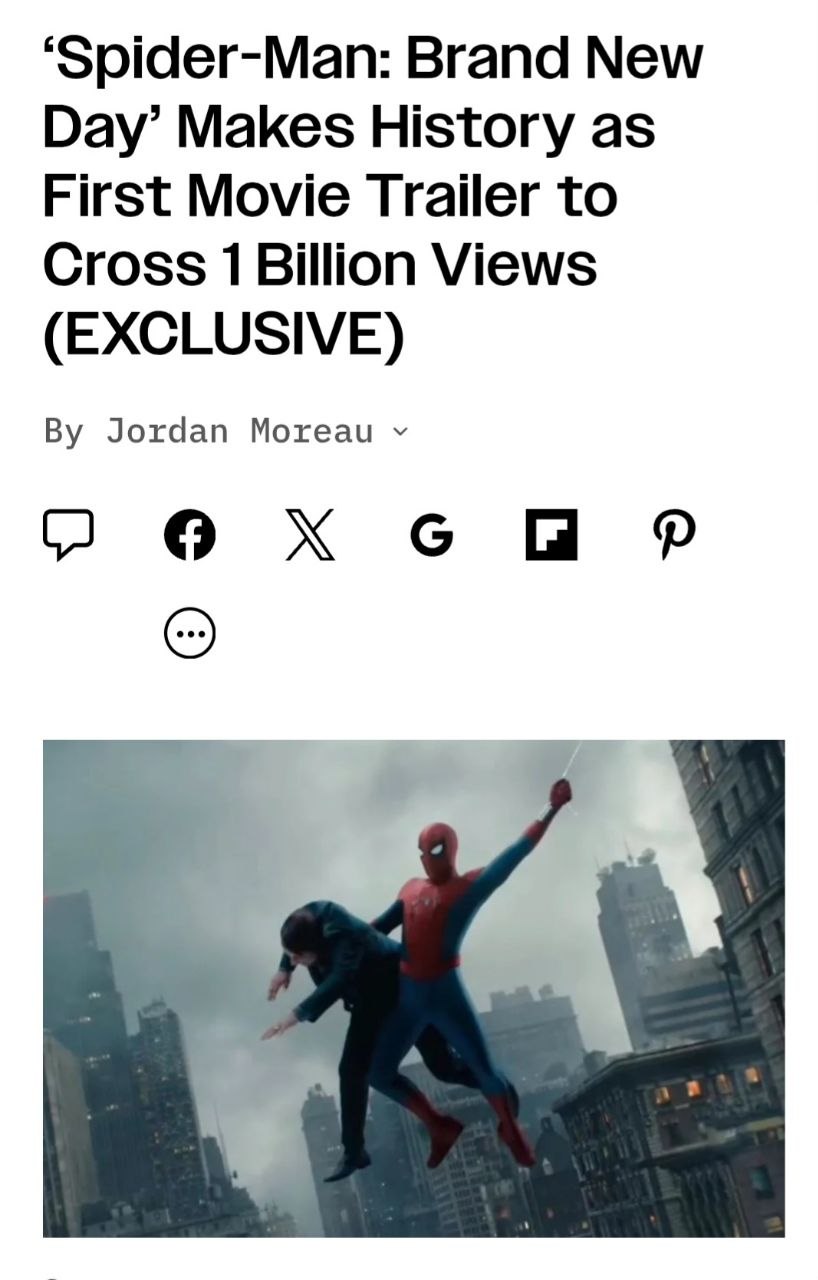Open the Spider-Man trailer still image
Screen dimensions: 818x1280
coord(414,988)
